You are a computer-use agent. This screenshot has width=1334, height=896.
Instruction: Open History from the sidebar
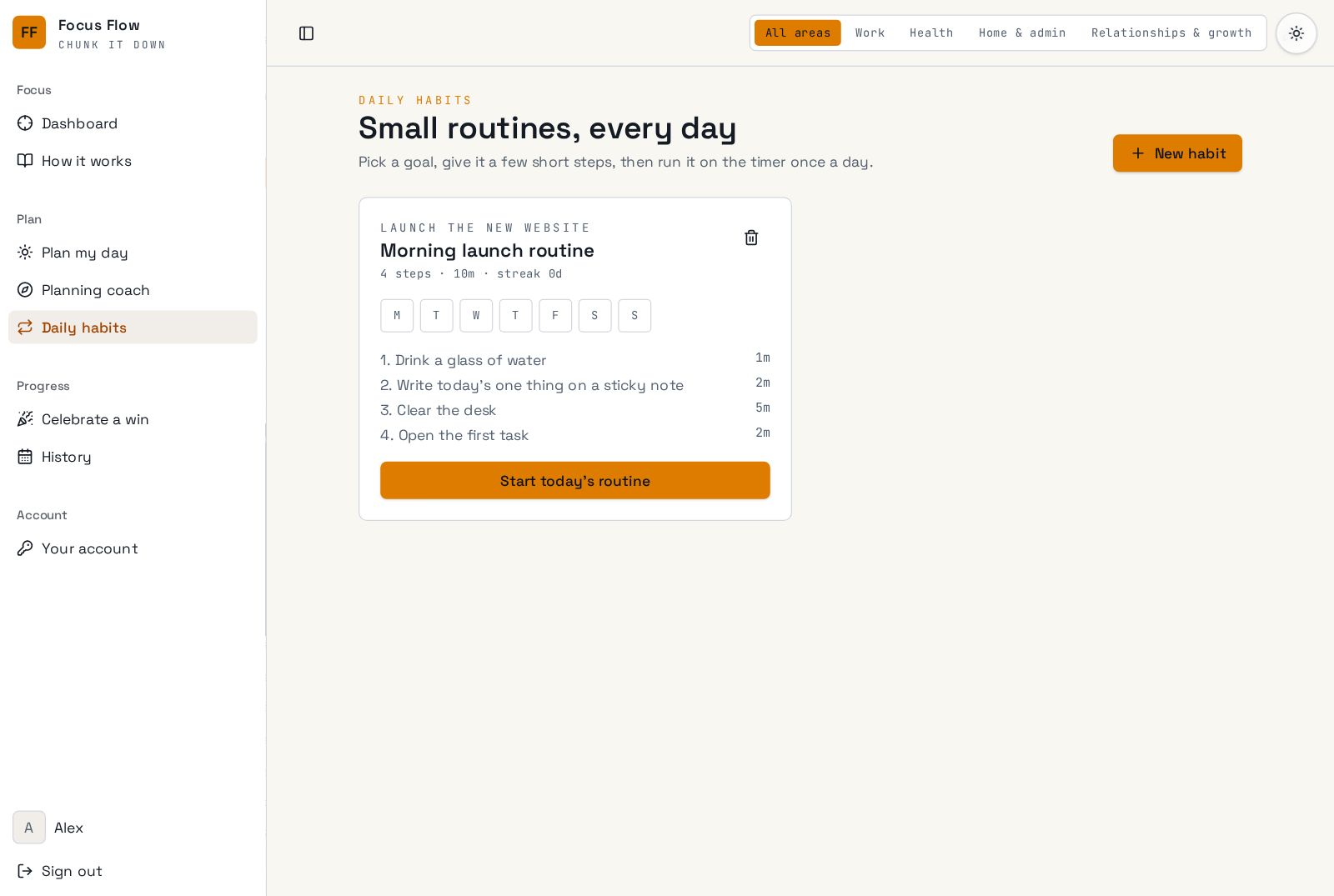[133, 457]
